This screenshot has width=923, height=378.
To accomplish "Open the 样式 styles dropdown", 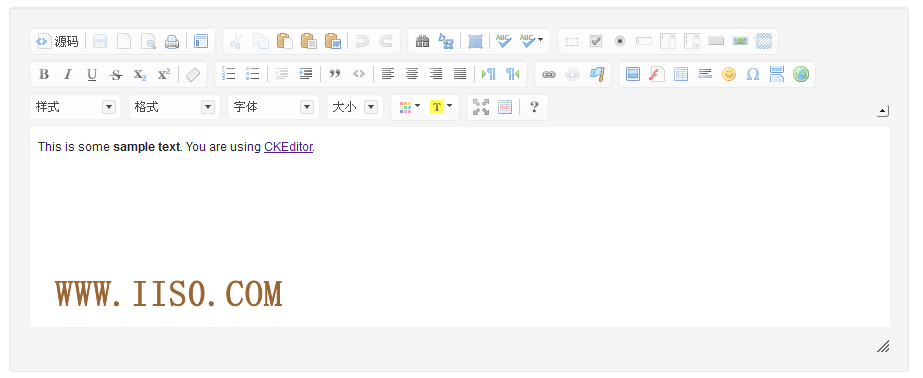I will [75, 107].
